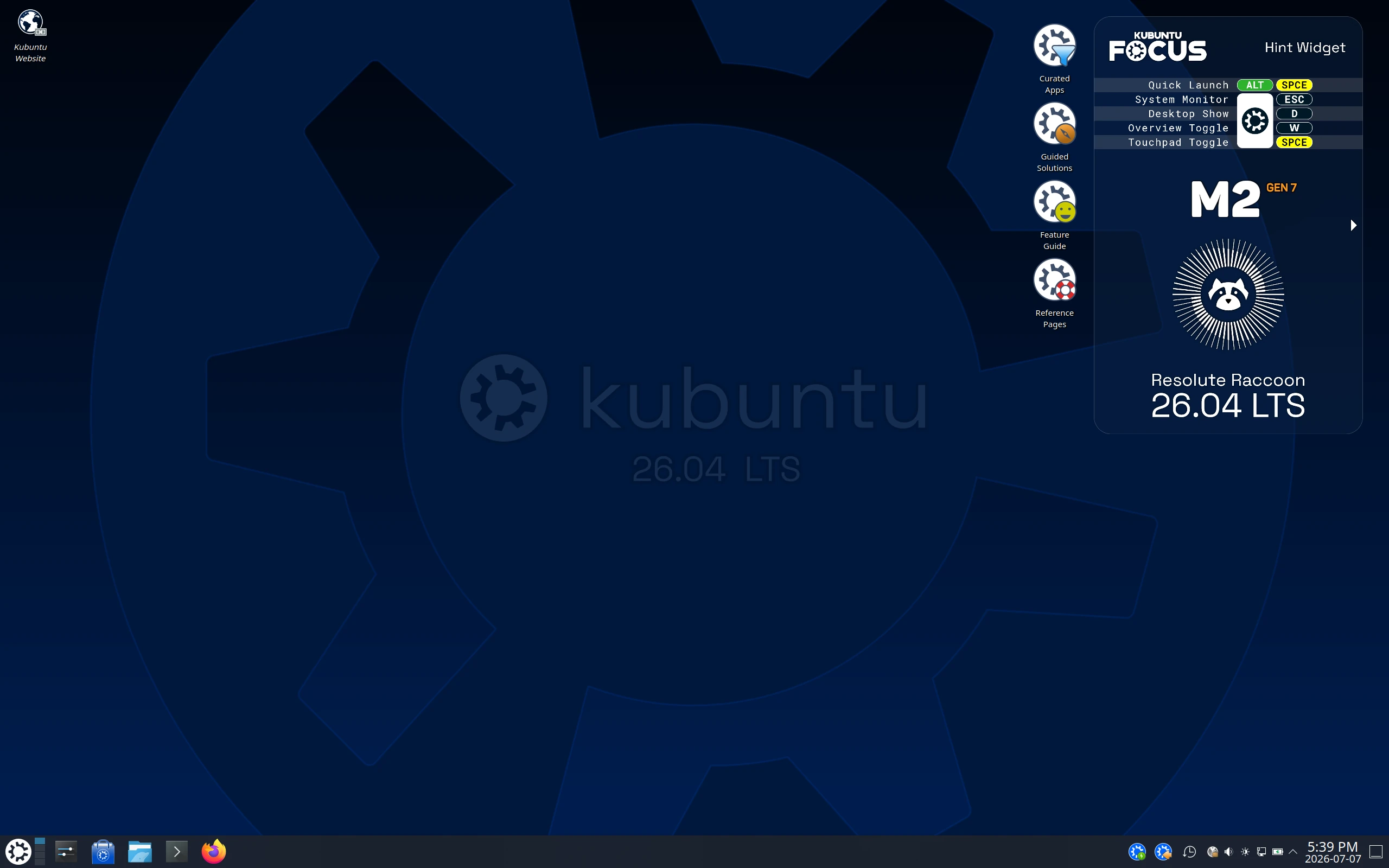Launch the Konsole terminal from the taskbar
The width and height of the screenshot is (1389, 868).
point(176,851)
